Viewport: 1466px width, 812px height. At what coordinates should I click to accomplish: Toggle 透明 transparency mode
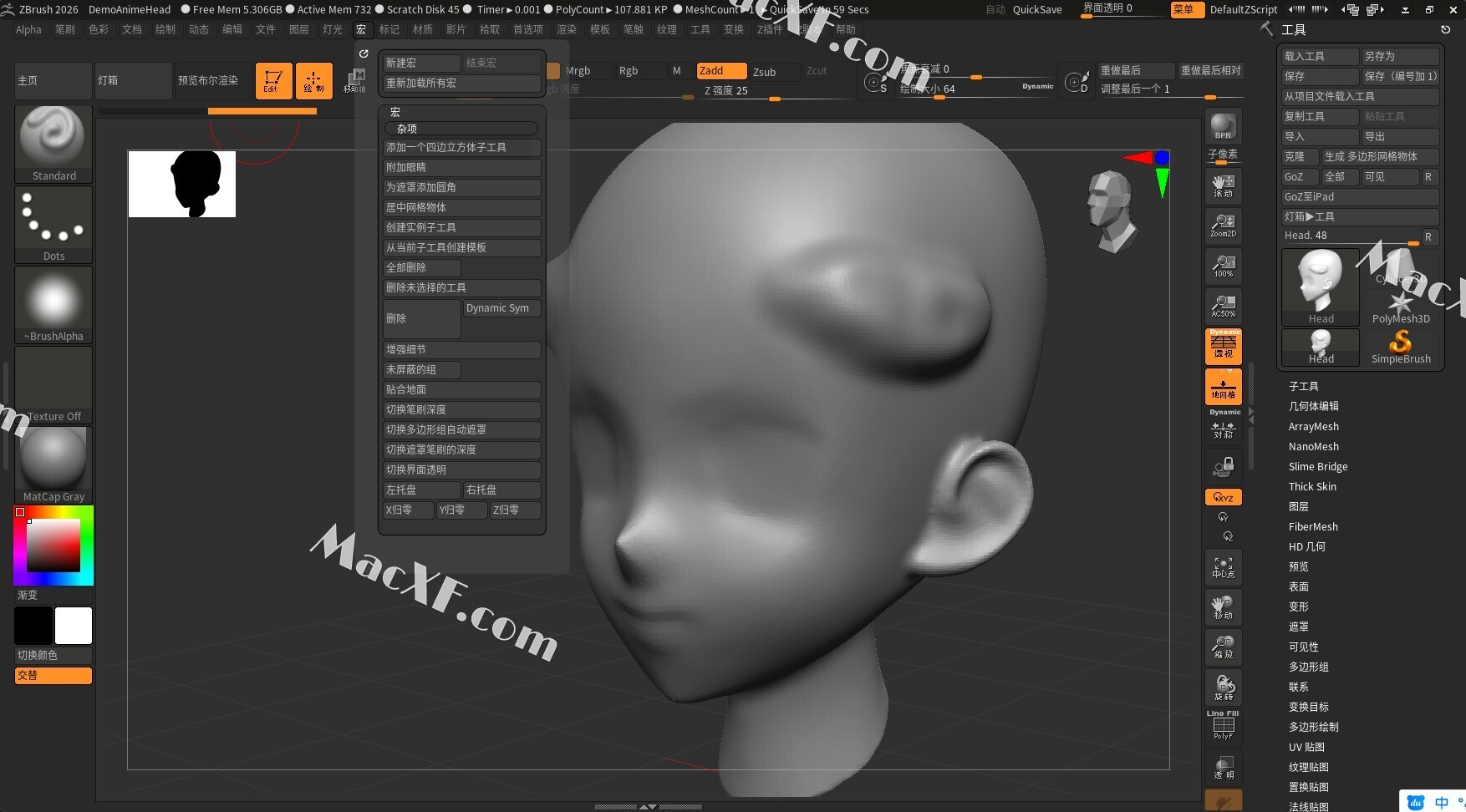tap(1223, 766)
